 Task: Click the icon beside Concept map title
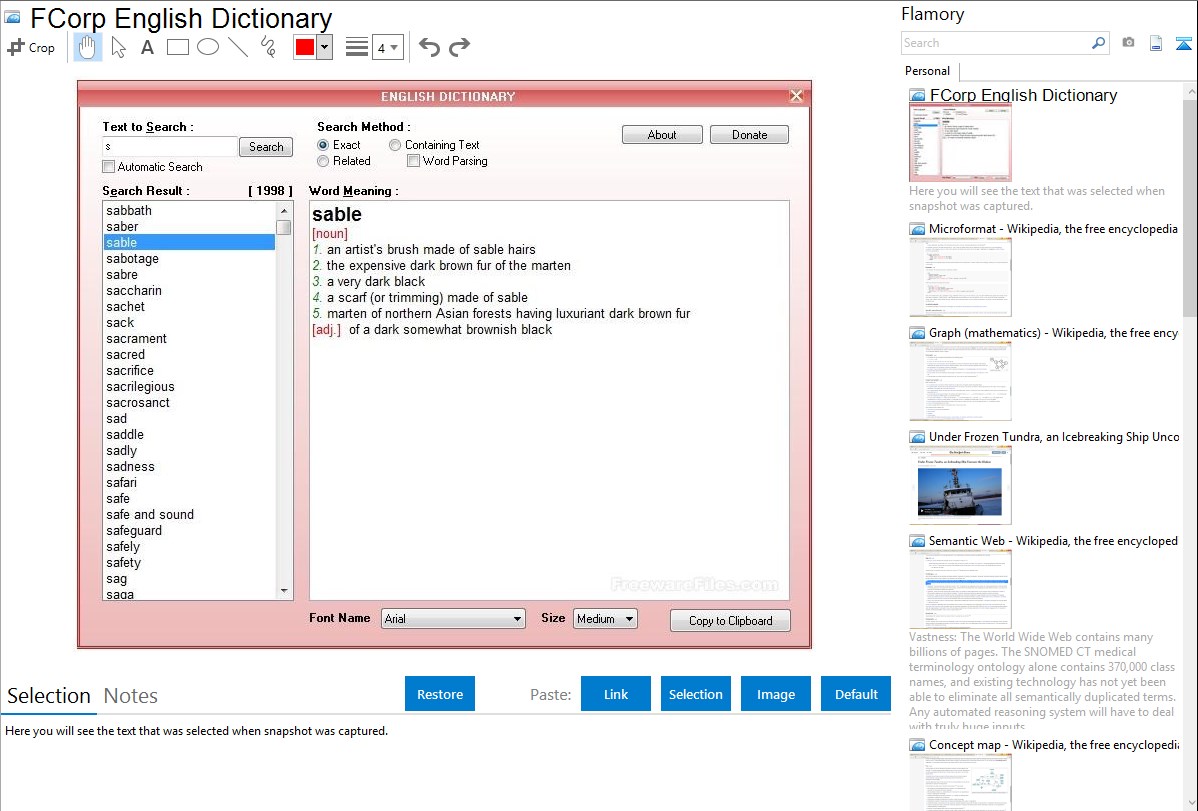pos(917,745)
